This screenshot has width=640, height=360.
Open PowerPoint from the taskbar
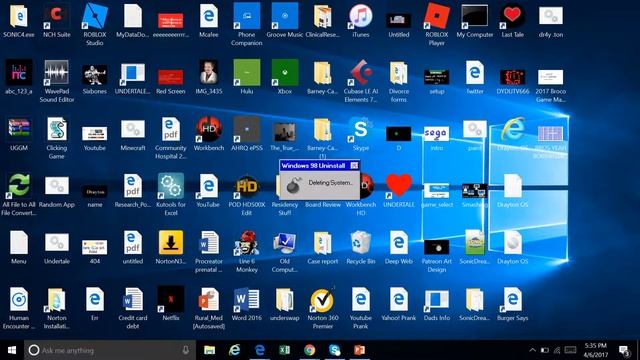(360, 350)
